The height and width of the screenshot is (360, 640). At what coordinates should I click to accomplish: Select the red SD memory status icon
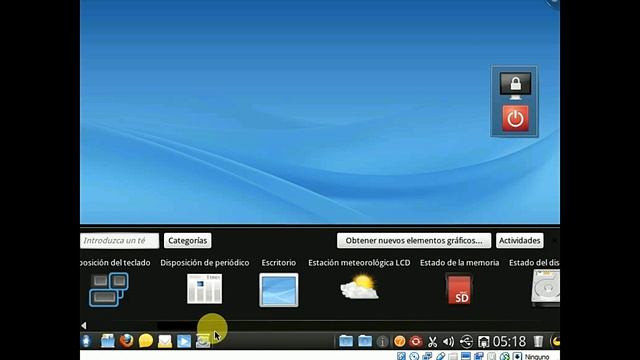point(459,290)
